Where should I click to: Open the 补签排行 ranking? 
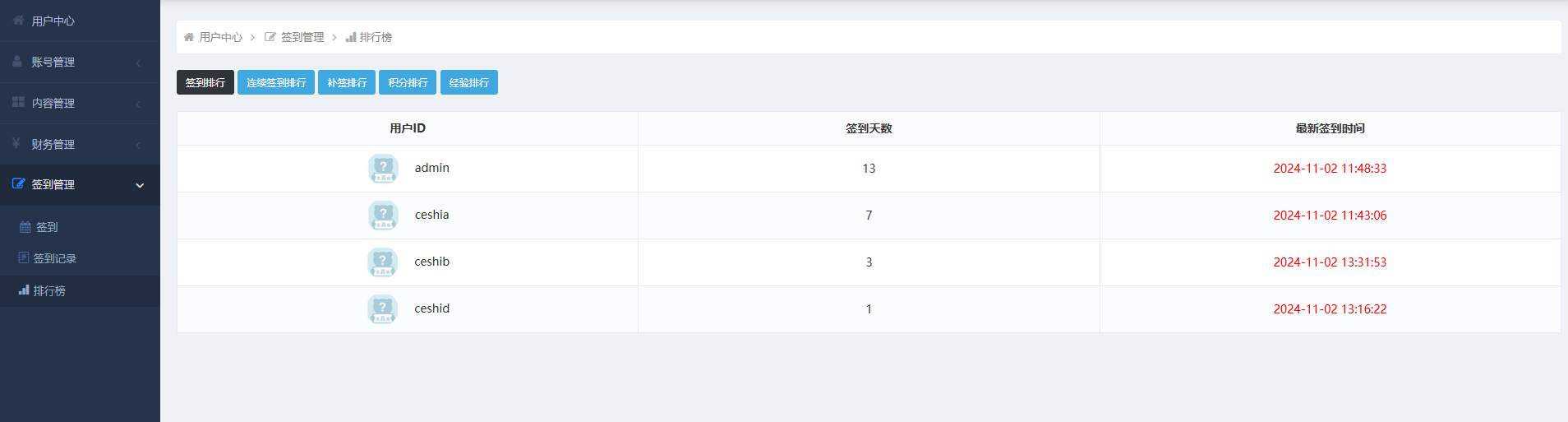click(x=347, y=82)
